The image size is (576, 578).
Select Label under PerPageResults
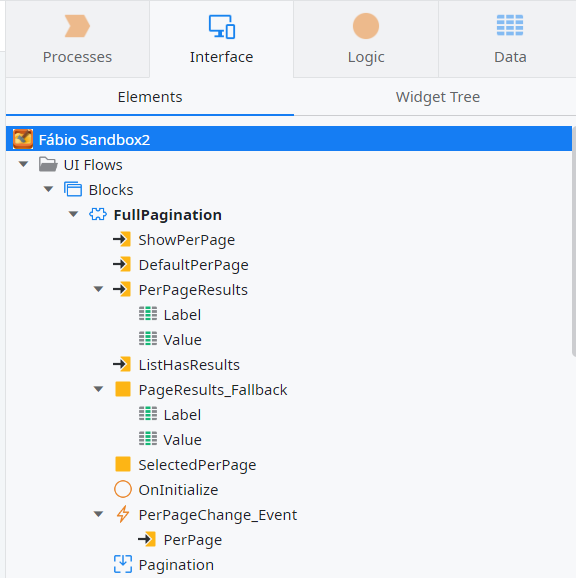point(182,315)
